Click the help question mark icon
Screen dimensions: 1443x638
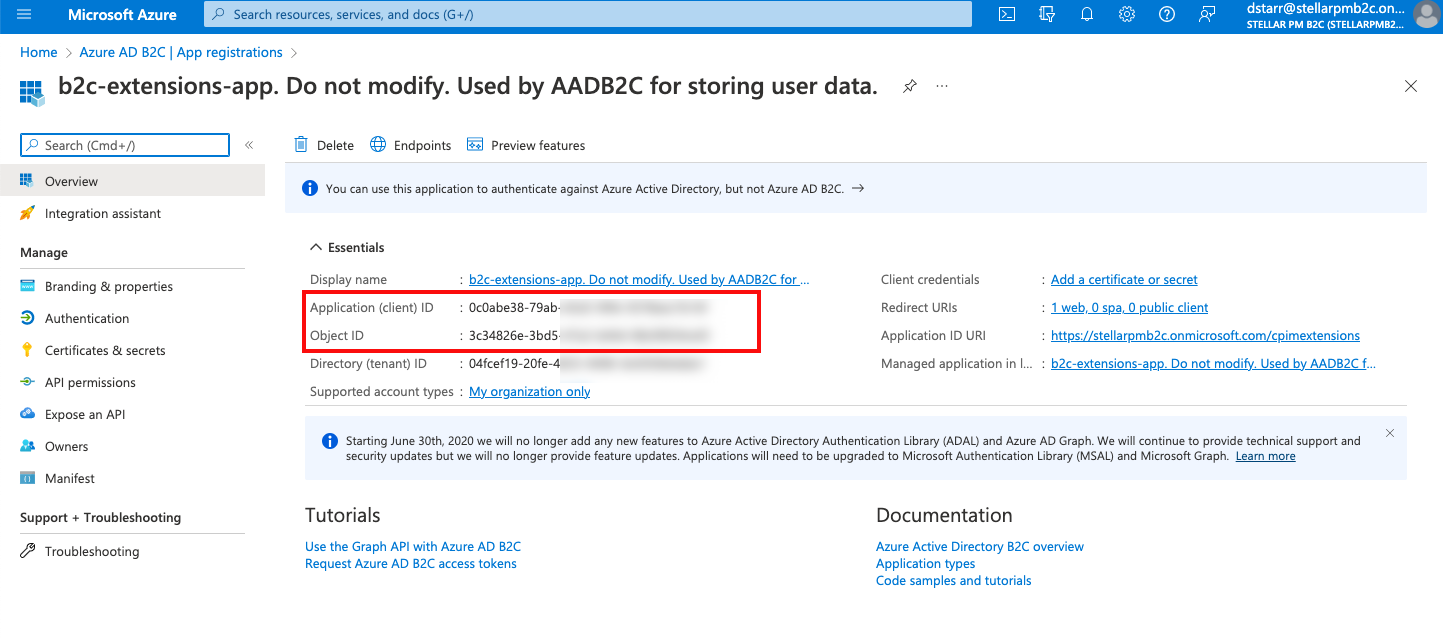1167,14
